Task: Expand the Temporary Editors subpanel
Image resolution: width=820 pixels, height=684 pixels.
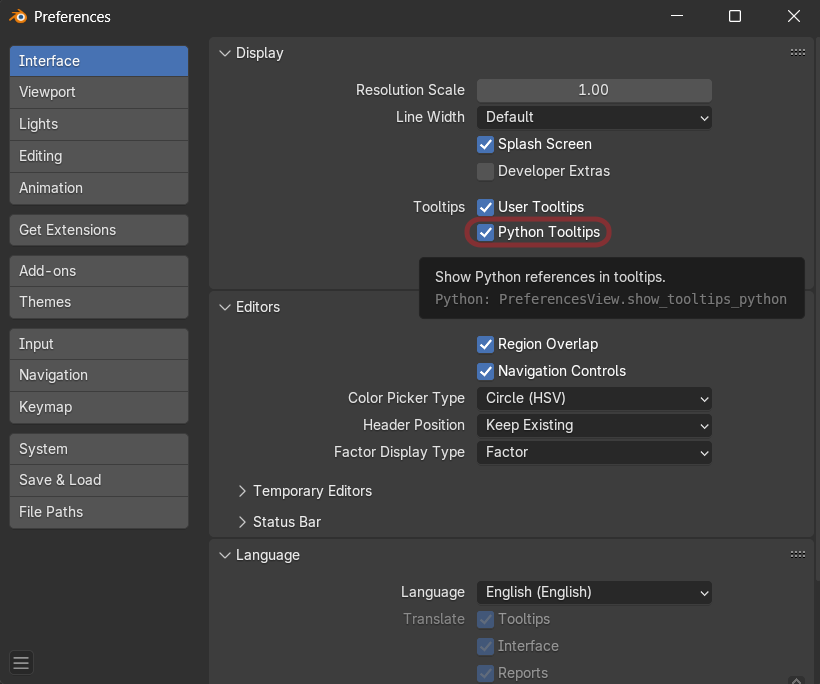Action: click(x=242, y=491)
